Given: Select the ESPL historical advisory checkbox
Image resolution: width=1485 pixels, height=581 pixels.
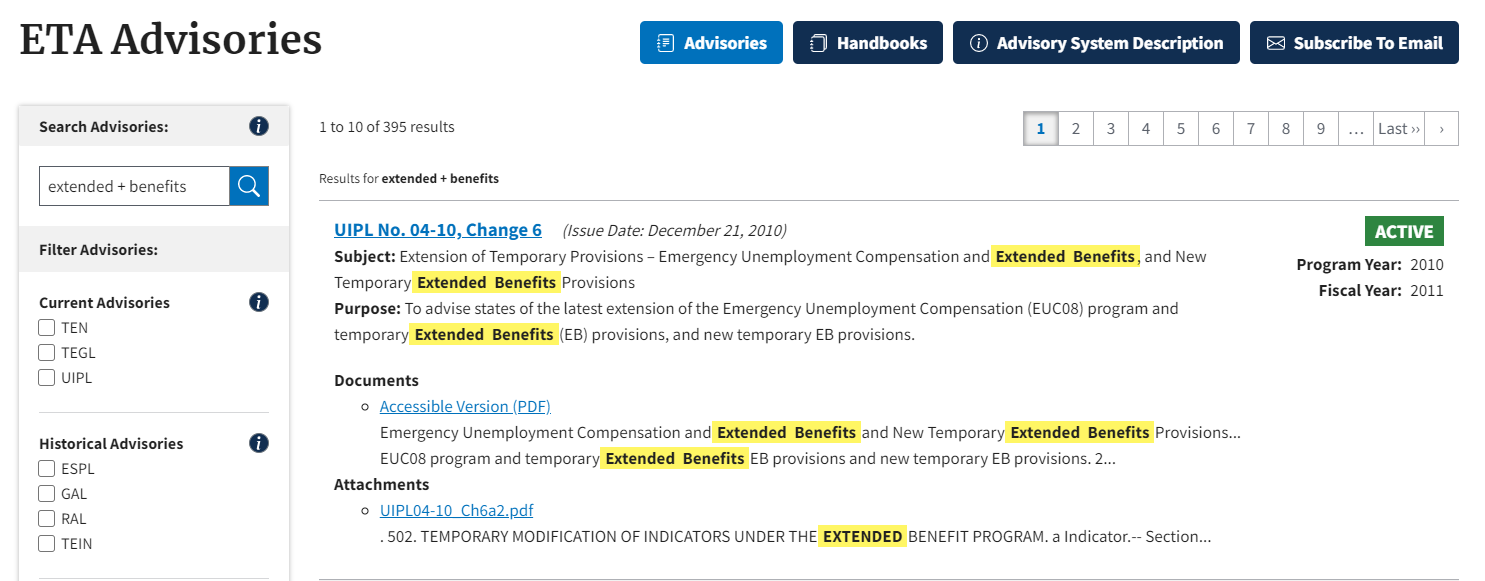Looking at the screenshot, I should coord(47,469).
